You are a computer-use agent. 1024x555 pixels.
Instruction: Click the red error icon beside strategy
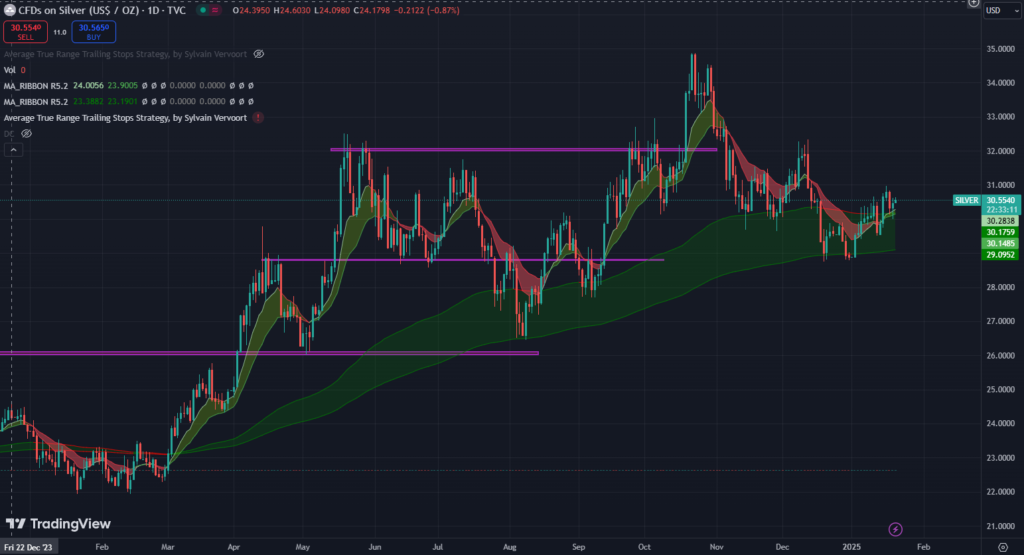[x=258, y=117]
